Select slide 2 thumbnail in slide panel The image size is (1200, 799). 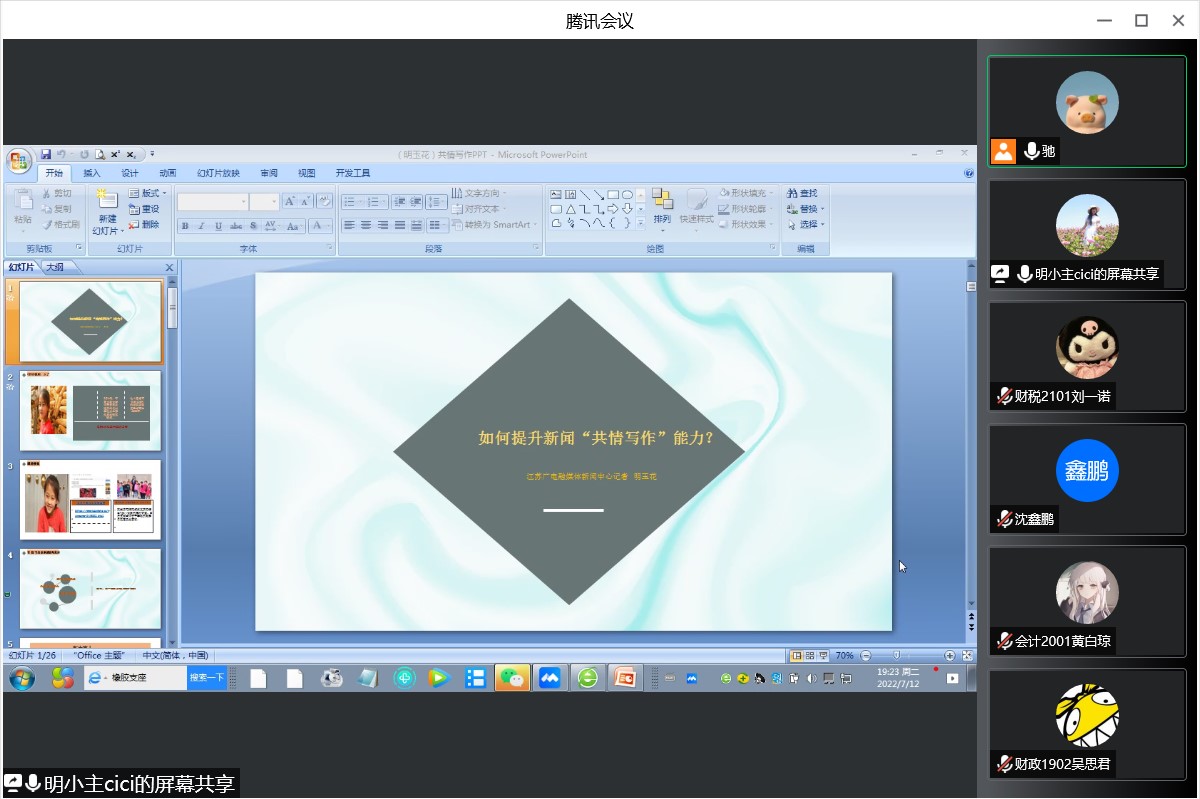90,411
